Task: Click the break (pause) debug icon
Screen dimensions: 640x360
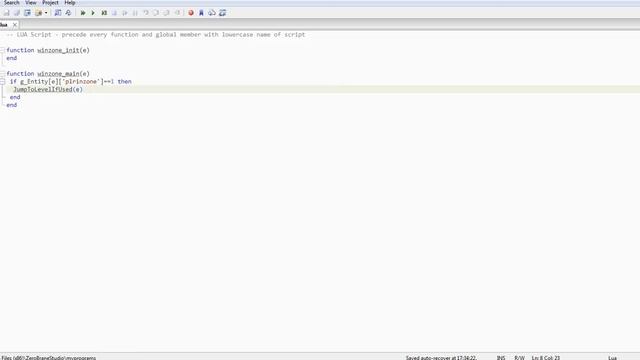Action: point(135,13)
